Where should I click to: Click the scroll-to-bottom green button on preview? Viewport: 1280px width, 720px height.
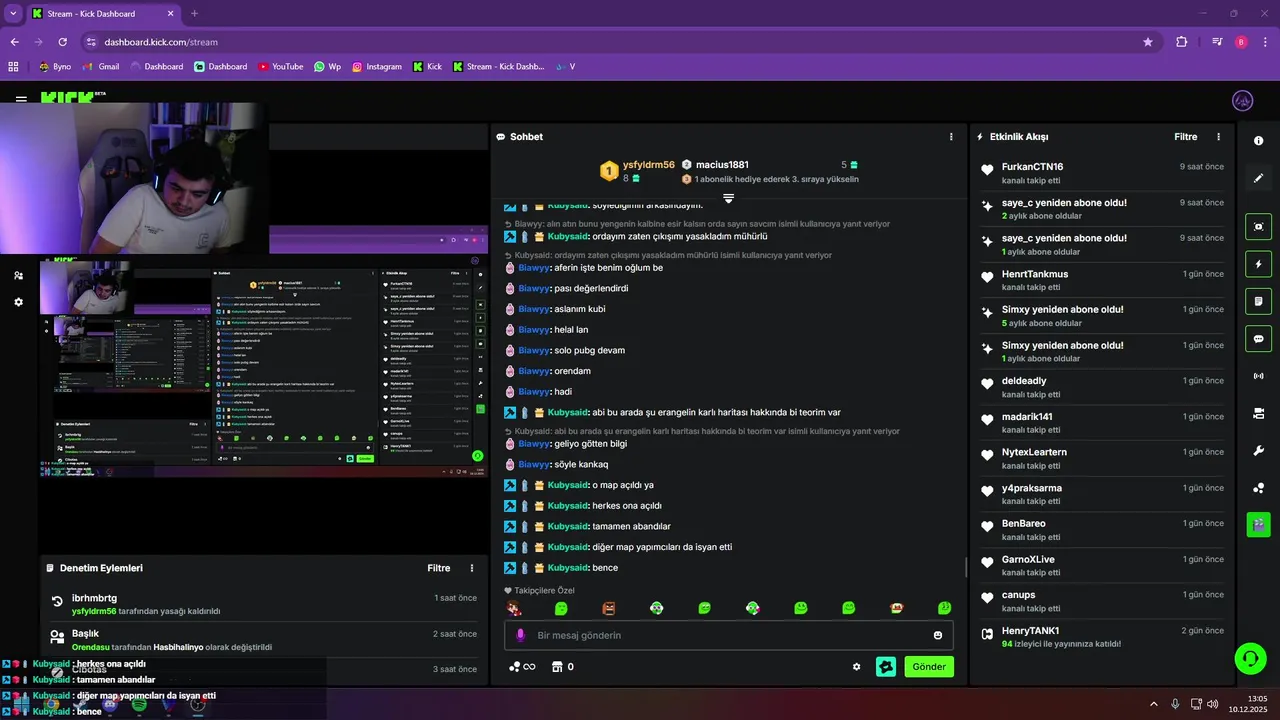[477, 456]
